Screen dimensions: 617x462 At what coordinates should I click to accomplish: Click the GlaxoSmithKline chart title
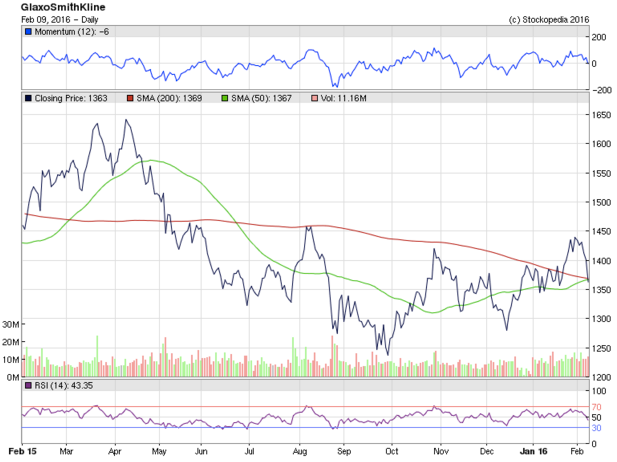[63, 7]
